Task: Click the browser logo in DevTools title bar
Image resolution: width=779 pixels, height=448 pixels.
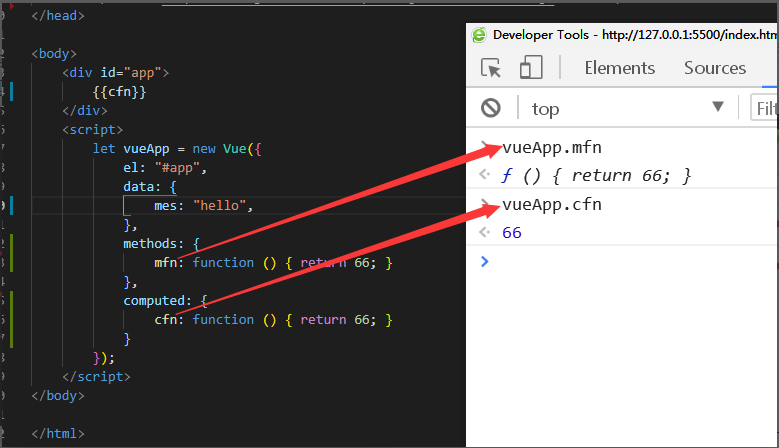Action: click(479, 35)
